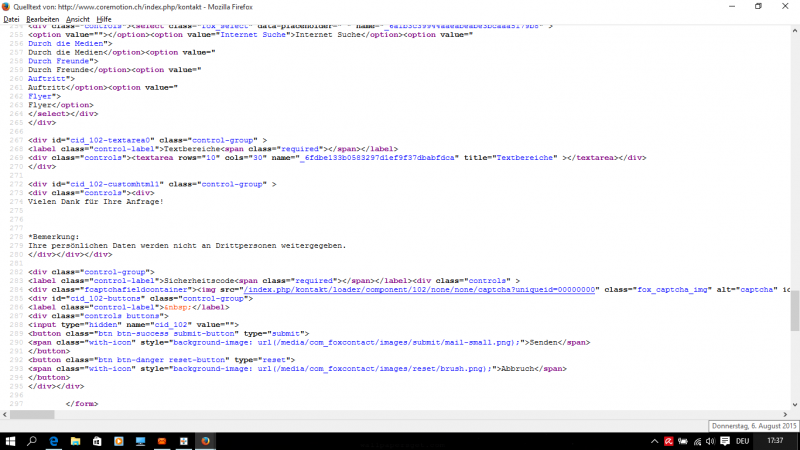The height and width of the screenshot is (450, 800).
Task: Click 'Senden' text in line 290
Action: pyautogui.click(x=543, y=342)
